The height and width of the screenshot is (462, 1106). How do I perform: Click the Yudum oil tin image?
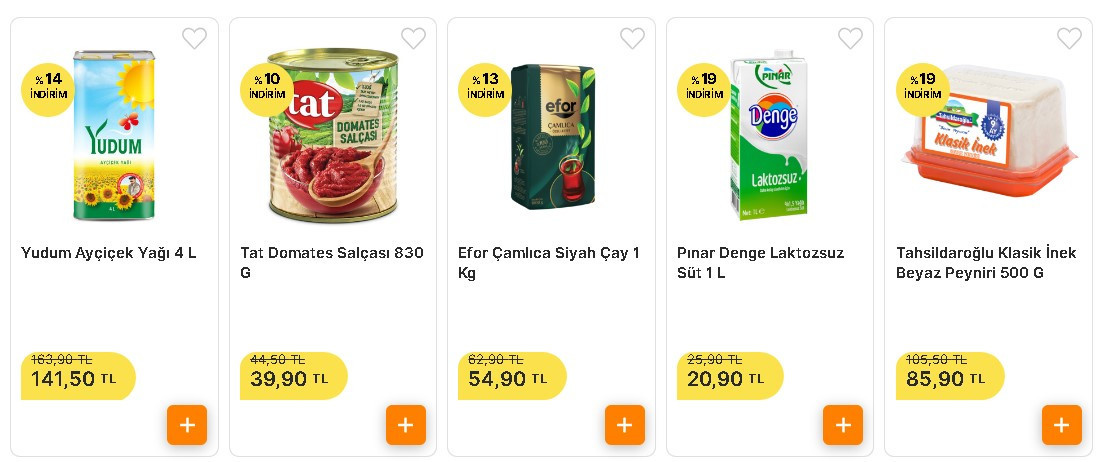tap(114, 135)
